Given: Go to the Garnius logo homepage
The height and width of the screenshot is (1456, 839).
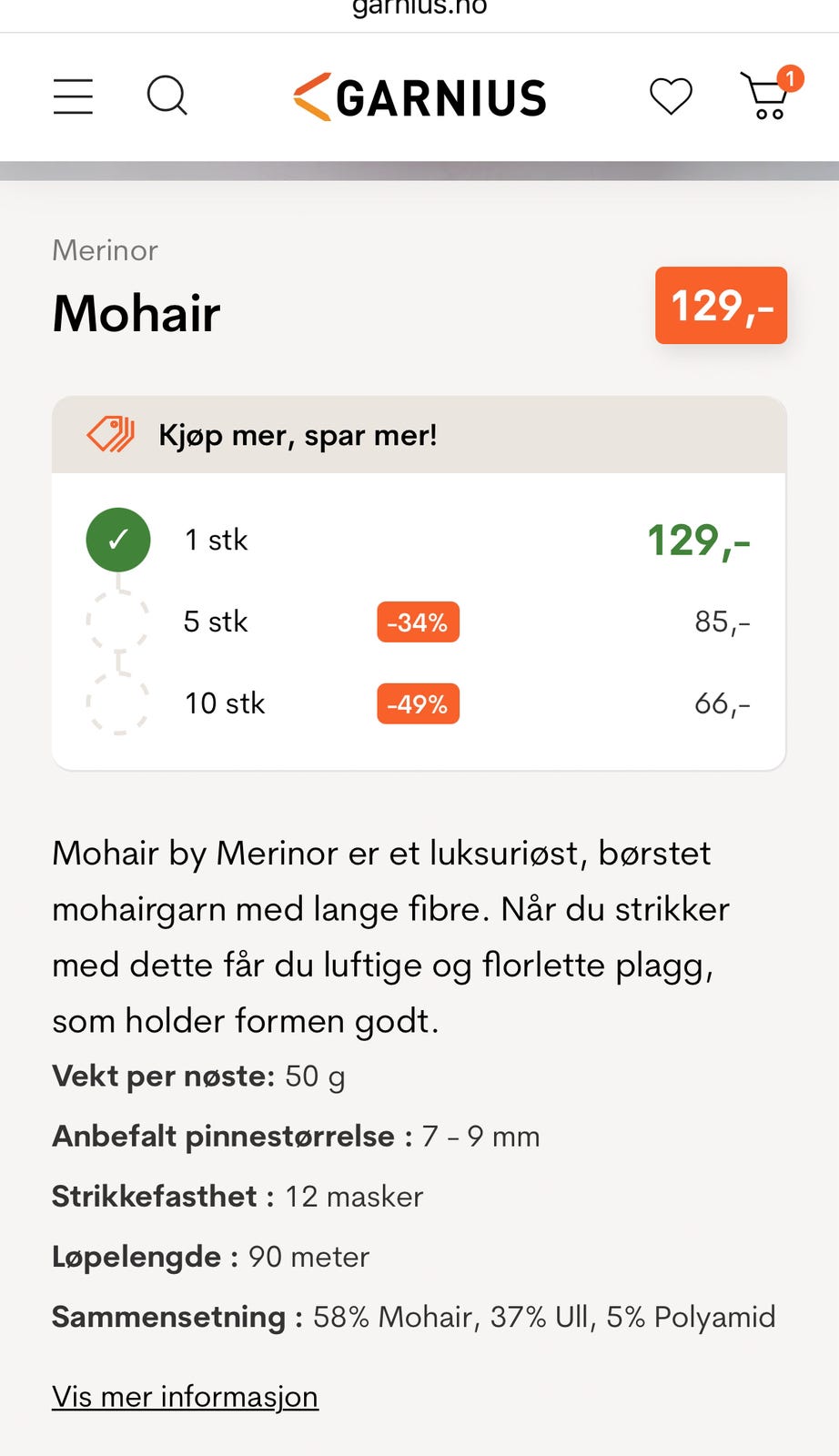Looking at the screenshot, I should pyautogui.click(x=419, y=97).
